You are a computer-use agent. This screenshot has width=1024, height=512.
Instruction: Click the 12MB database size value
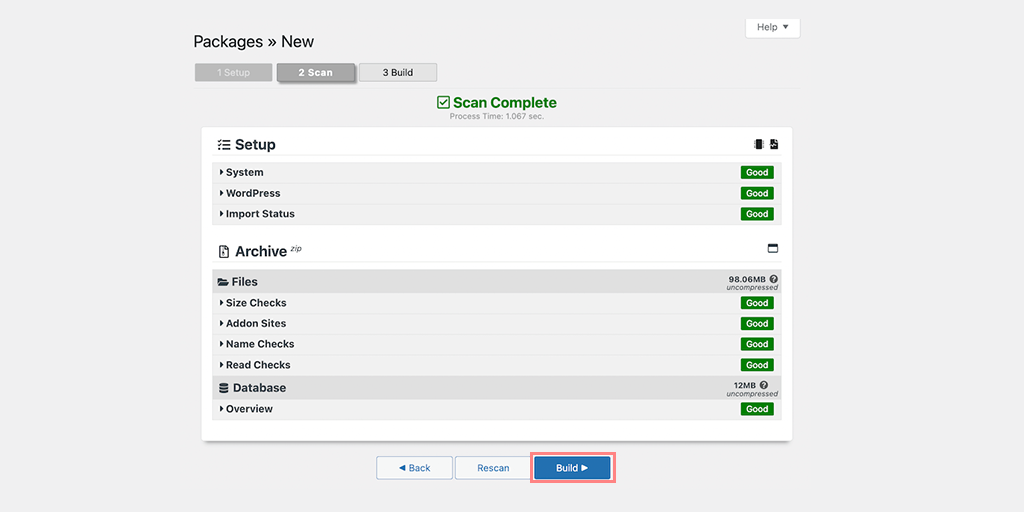tap(744, 385)
